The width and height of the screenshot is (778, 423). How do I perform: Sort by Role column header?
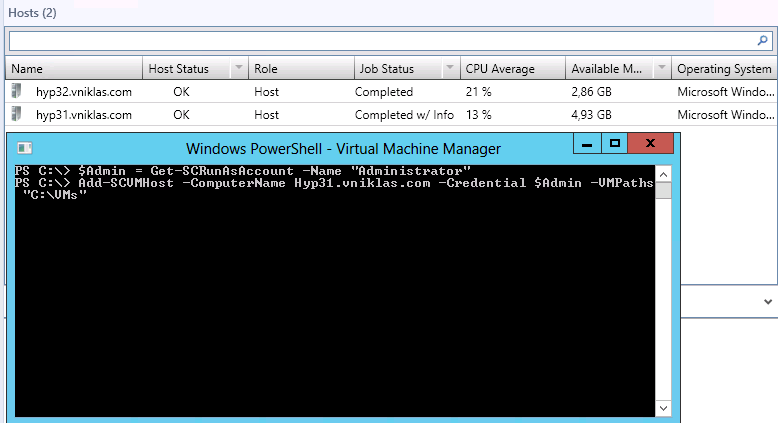301,68
